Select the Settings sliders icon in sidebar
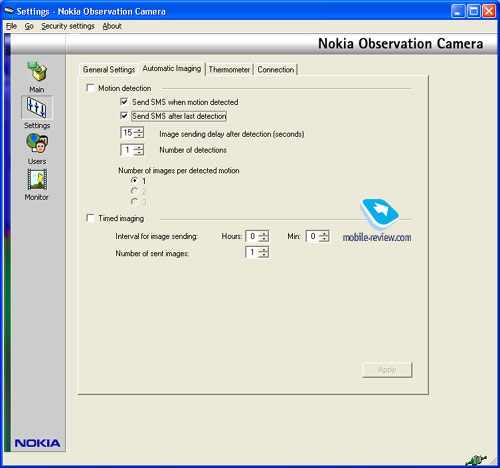This screenshot has width=500, height=468. tap(37, 107)
